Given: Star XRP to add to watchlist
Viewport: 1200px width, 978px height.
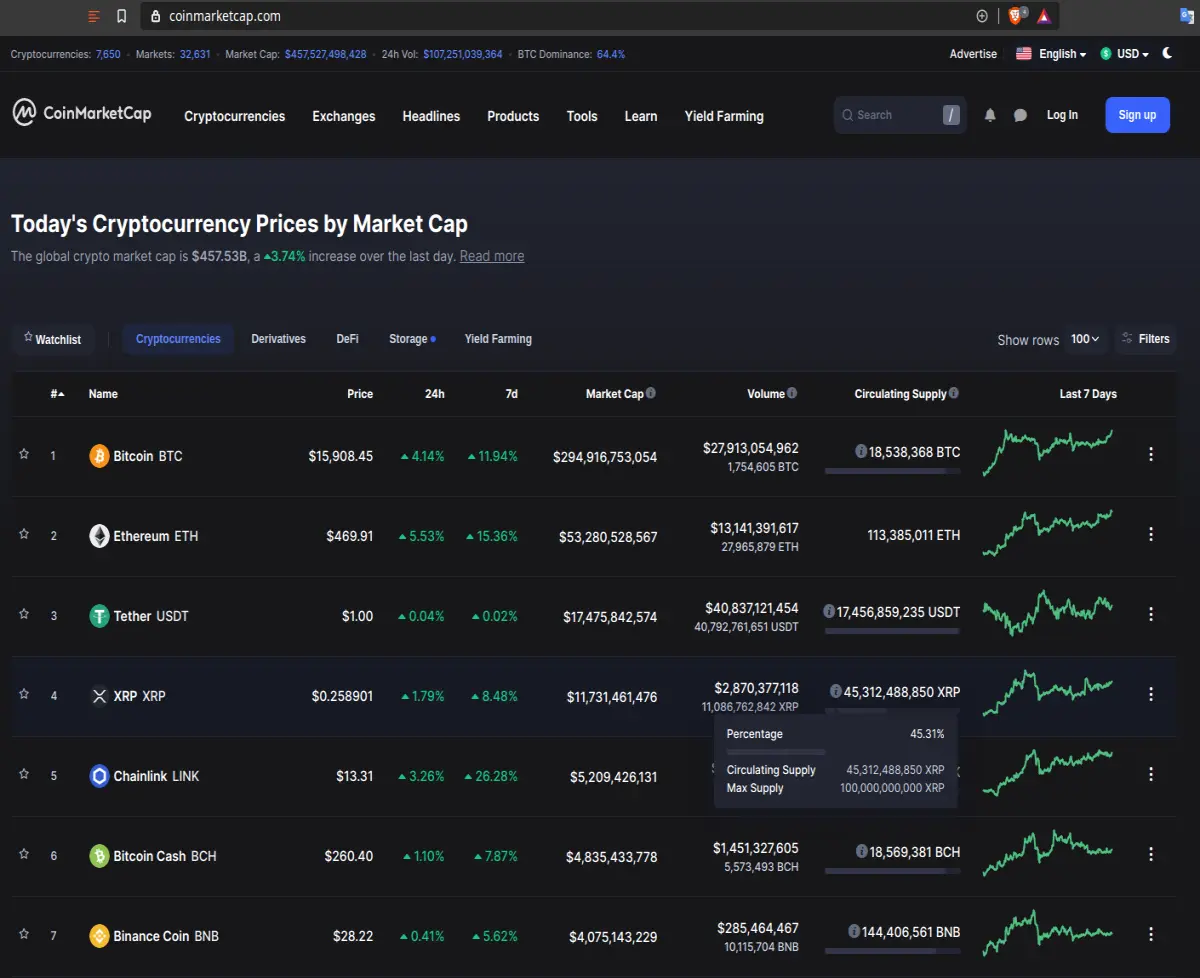Looking at the screenshot, I should pos(24,694).
